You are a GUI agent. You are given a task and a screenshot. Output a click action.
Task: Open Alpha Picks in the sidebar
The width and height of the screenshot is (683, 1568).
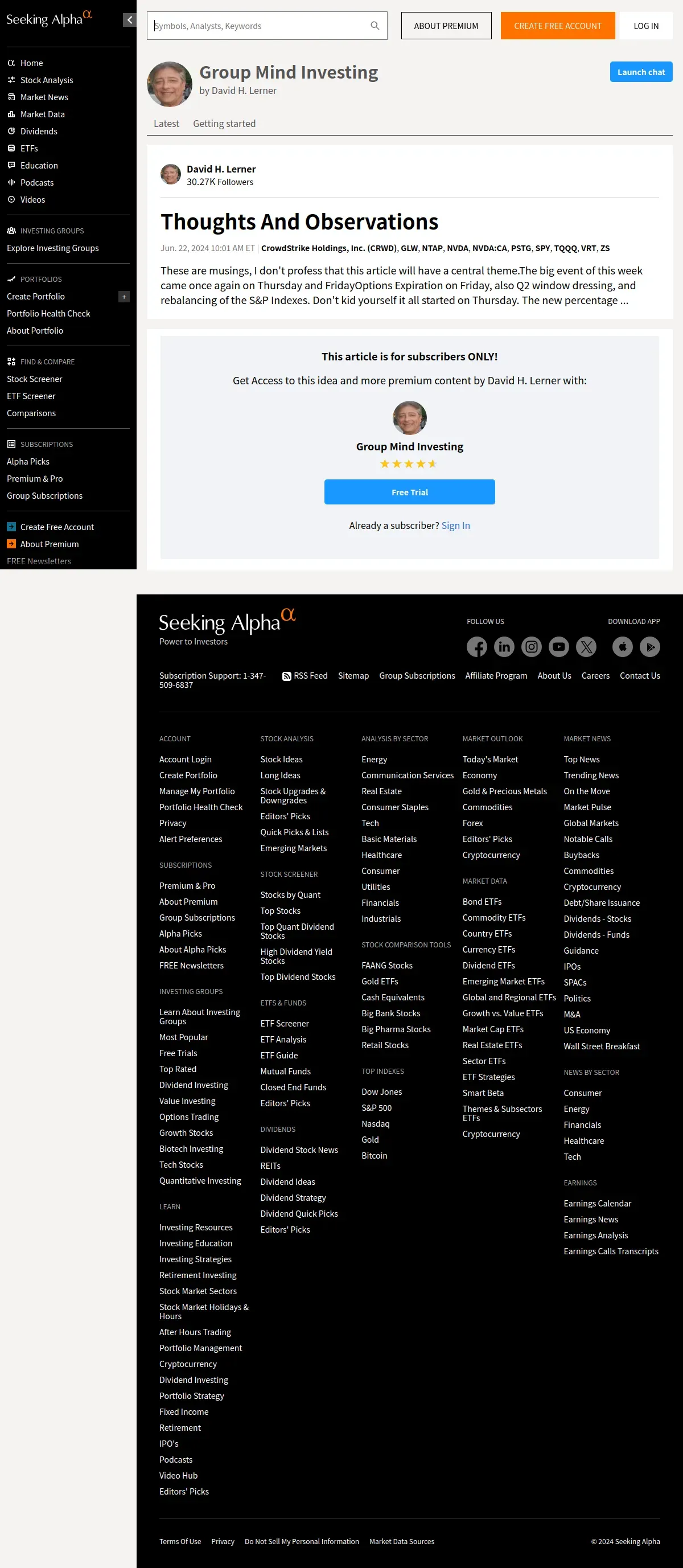28,462
